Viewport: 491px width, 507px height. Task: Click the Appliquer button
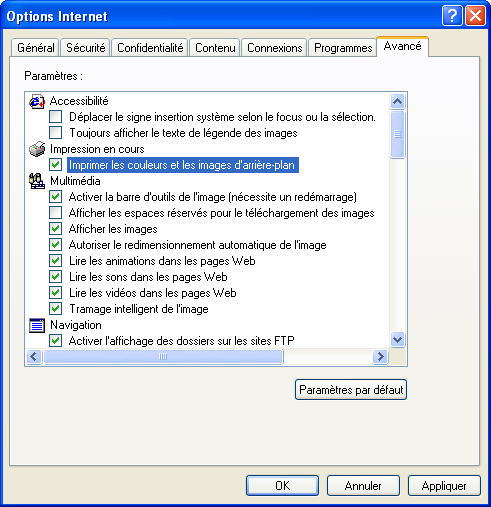click(444, 486)
